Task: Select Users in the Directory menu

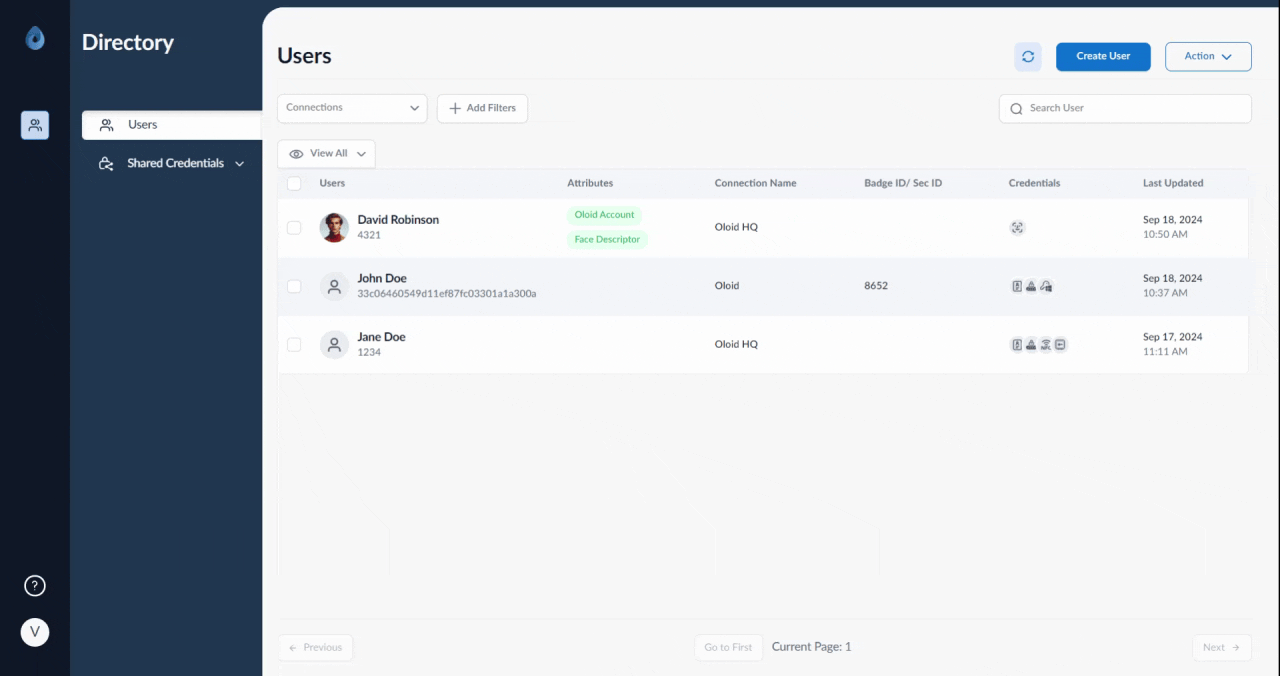Action: (172, 125)
